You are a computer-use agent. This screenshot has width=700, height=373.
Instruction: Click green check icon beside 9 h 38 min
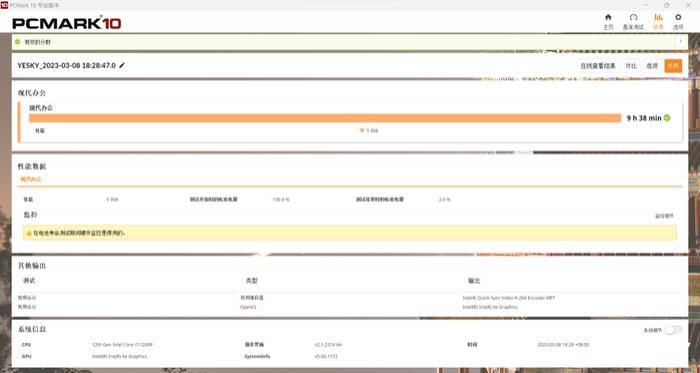point(667,118)
